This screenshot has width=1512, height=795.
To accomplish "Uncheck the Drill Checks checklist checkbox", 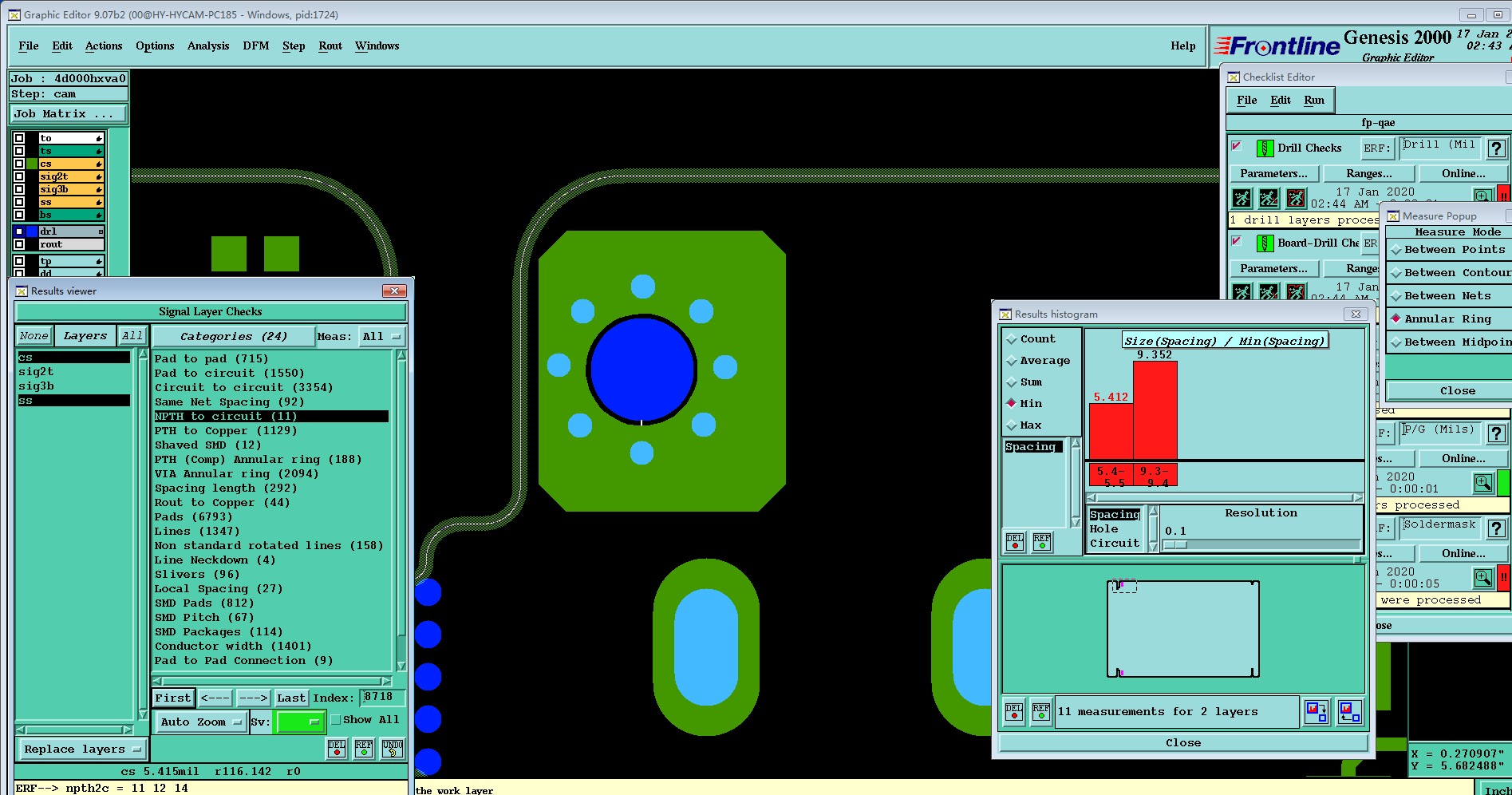I will pyautogui.click(x=1237, y=146).
